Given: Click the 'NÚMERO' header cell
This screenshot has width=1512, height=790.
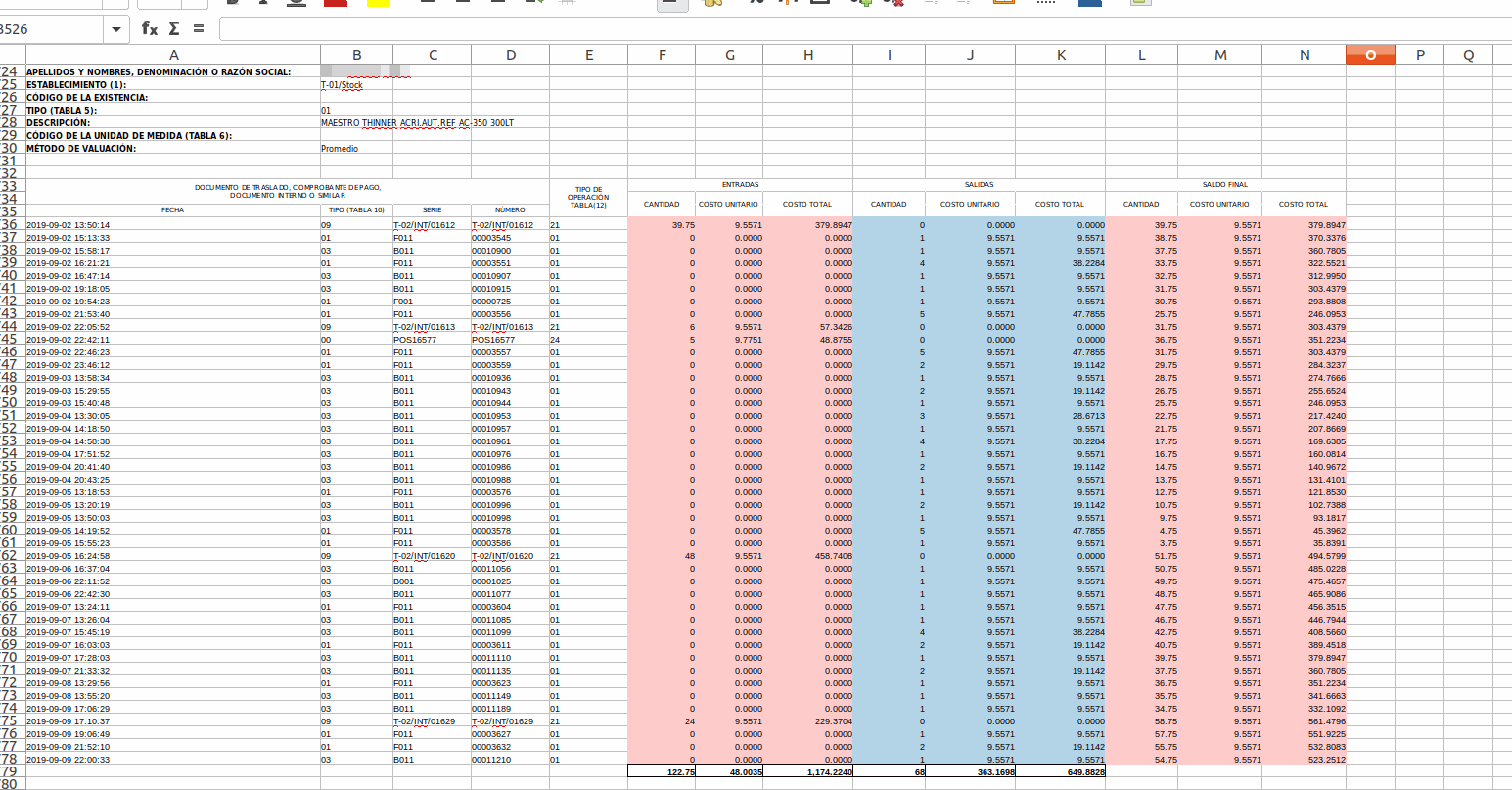Looking at the screenshot, I should coord(510,209).
